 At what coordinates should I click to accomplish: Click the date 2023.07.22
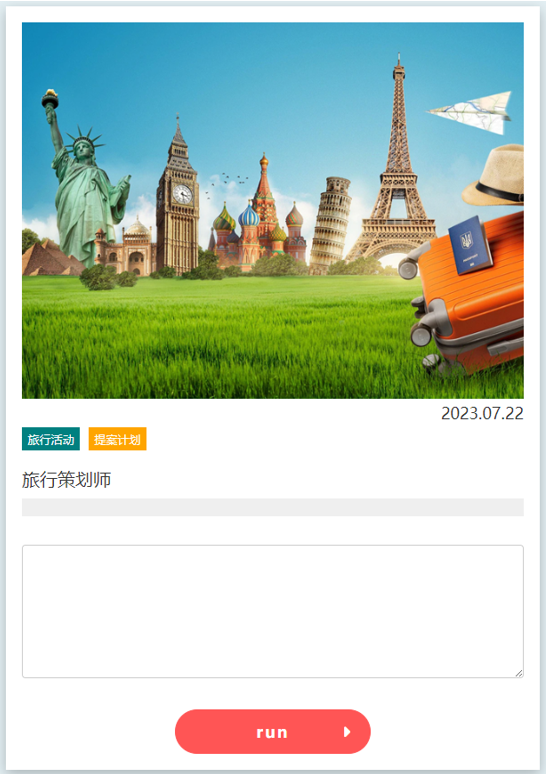tap(482, 413)
